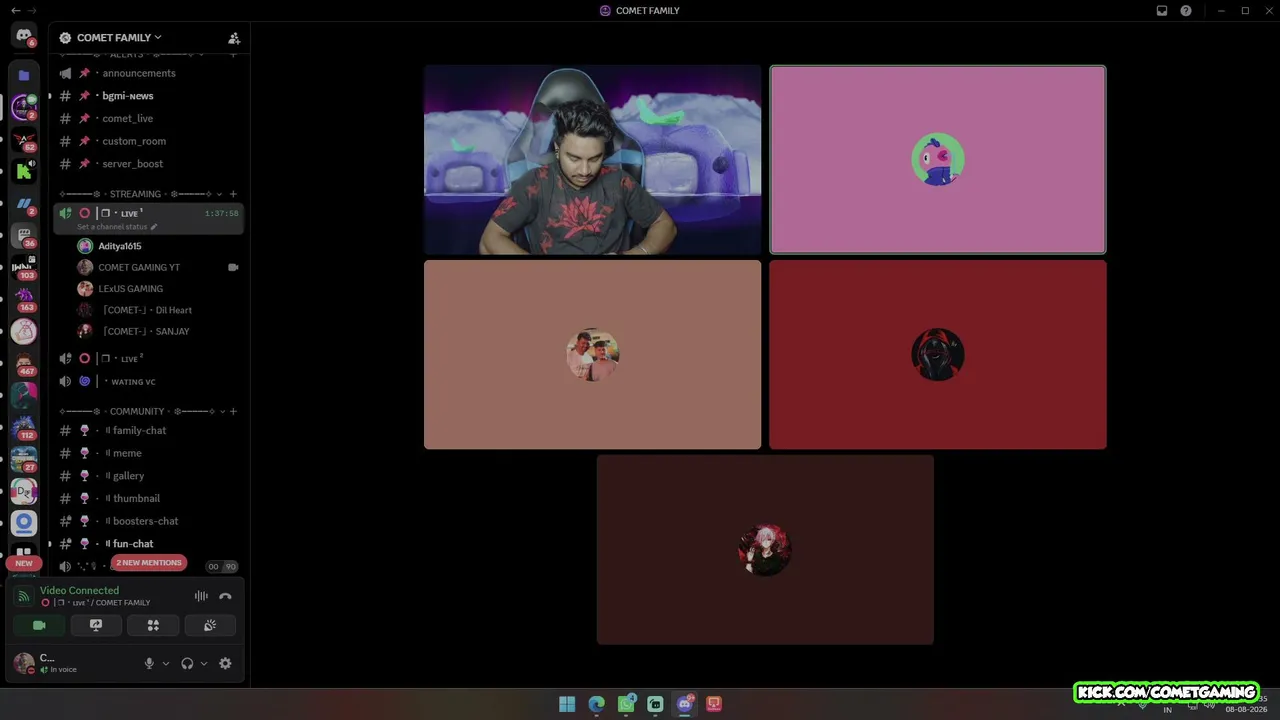The width and height of the screenshot is (1280, 720).
Task: Open the server icon with 112 badge
Action: [x=24, y=427]
